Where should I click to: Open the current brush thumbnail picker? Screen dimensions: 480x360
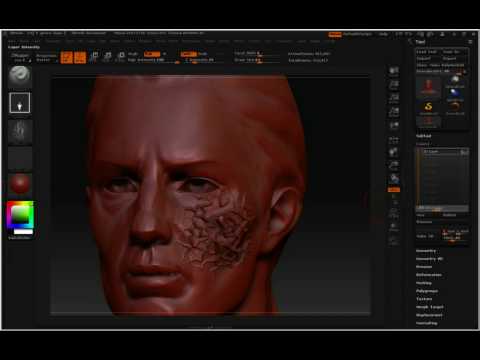[x=20, y=76]
